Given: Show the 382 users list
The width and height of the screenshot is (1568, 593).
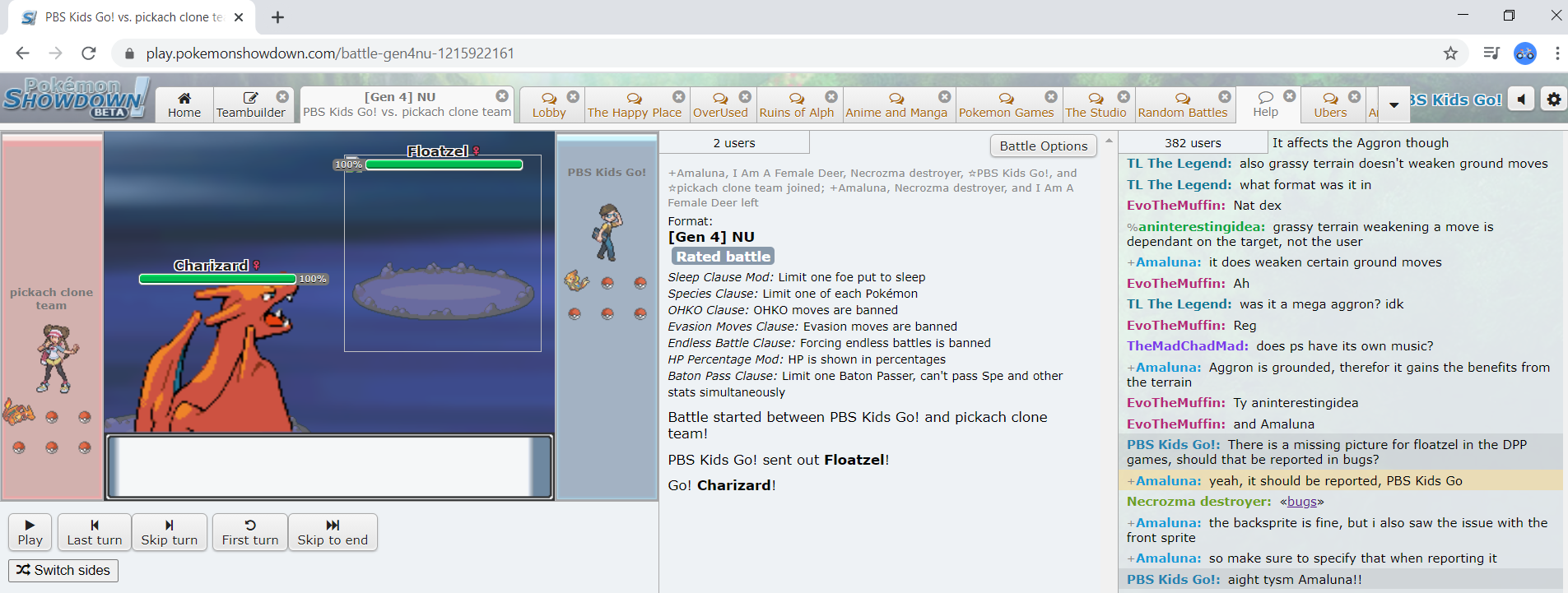Looking at the screenshot, I should point(1193,143).
